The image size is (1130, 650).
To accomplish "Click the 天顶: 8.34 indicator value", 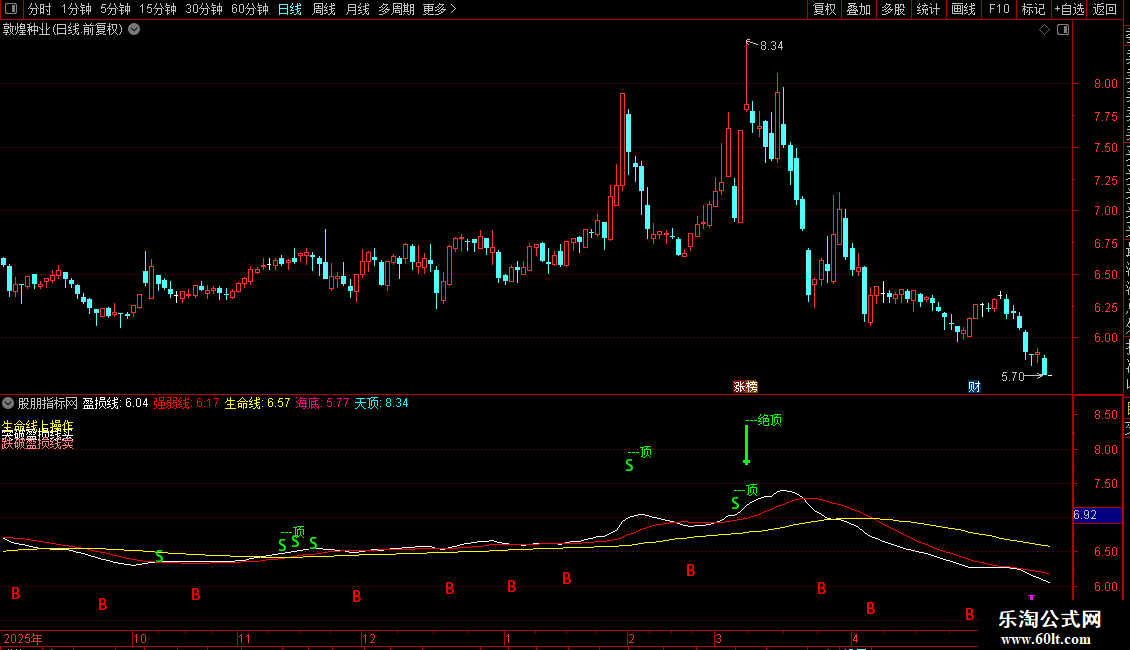I will [x=381, y=403].
